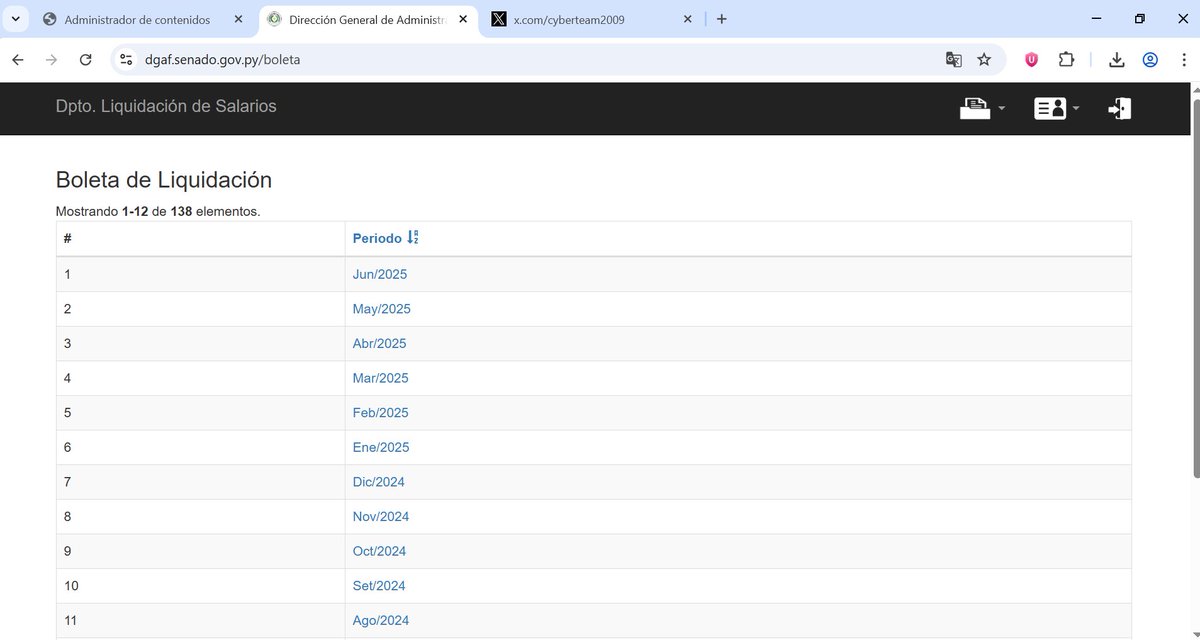The image size is (1200, 640).
Task: Open the Feb/2025 boleta
Action: point(381,413)
